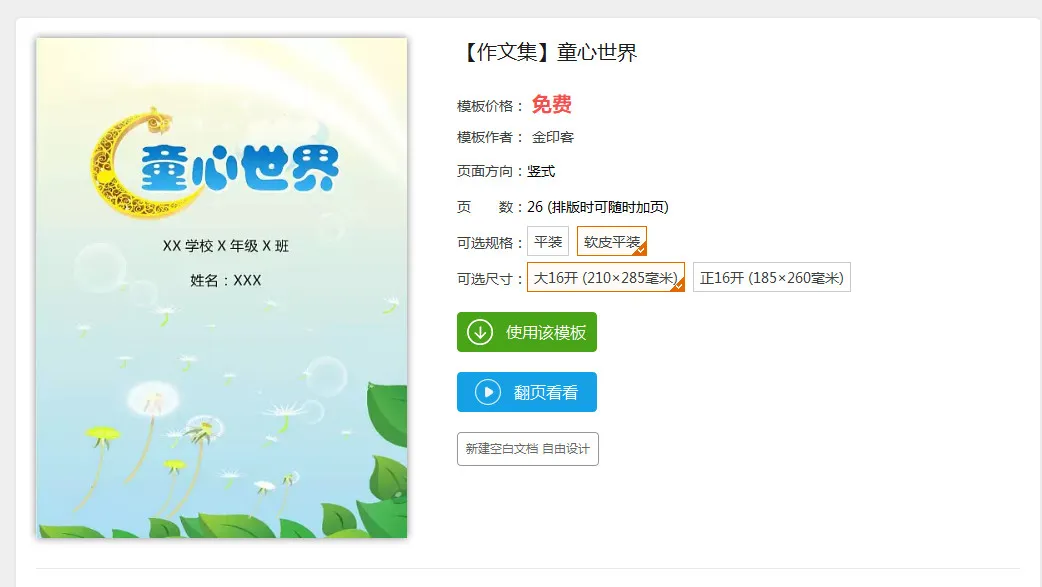
Task: Choose the 大16开 (210×285毫米) size
Action: point(605,277)
